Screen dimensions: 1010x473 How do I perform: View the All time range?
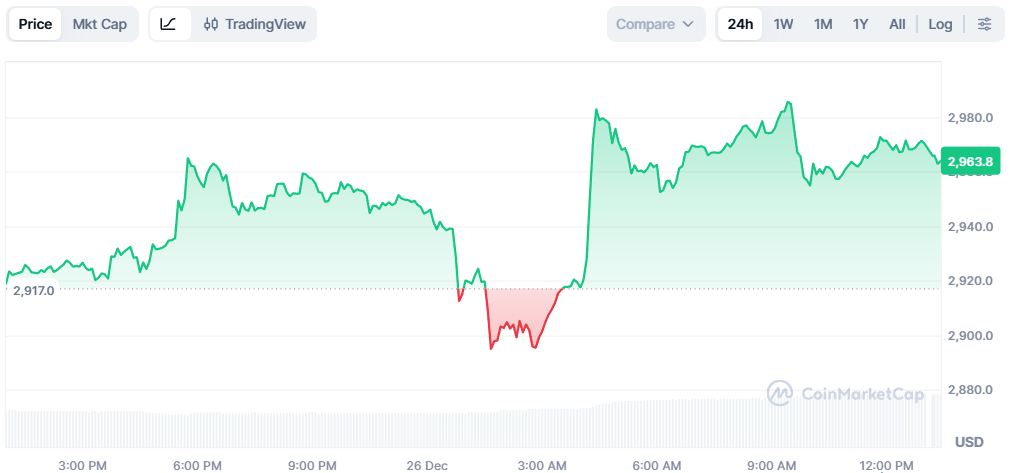[x=897, y=24]
